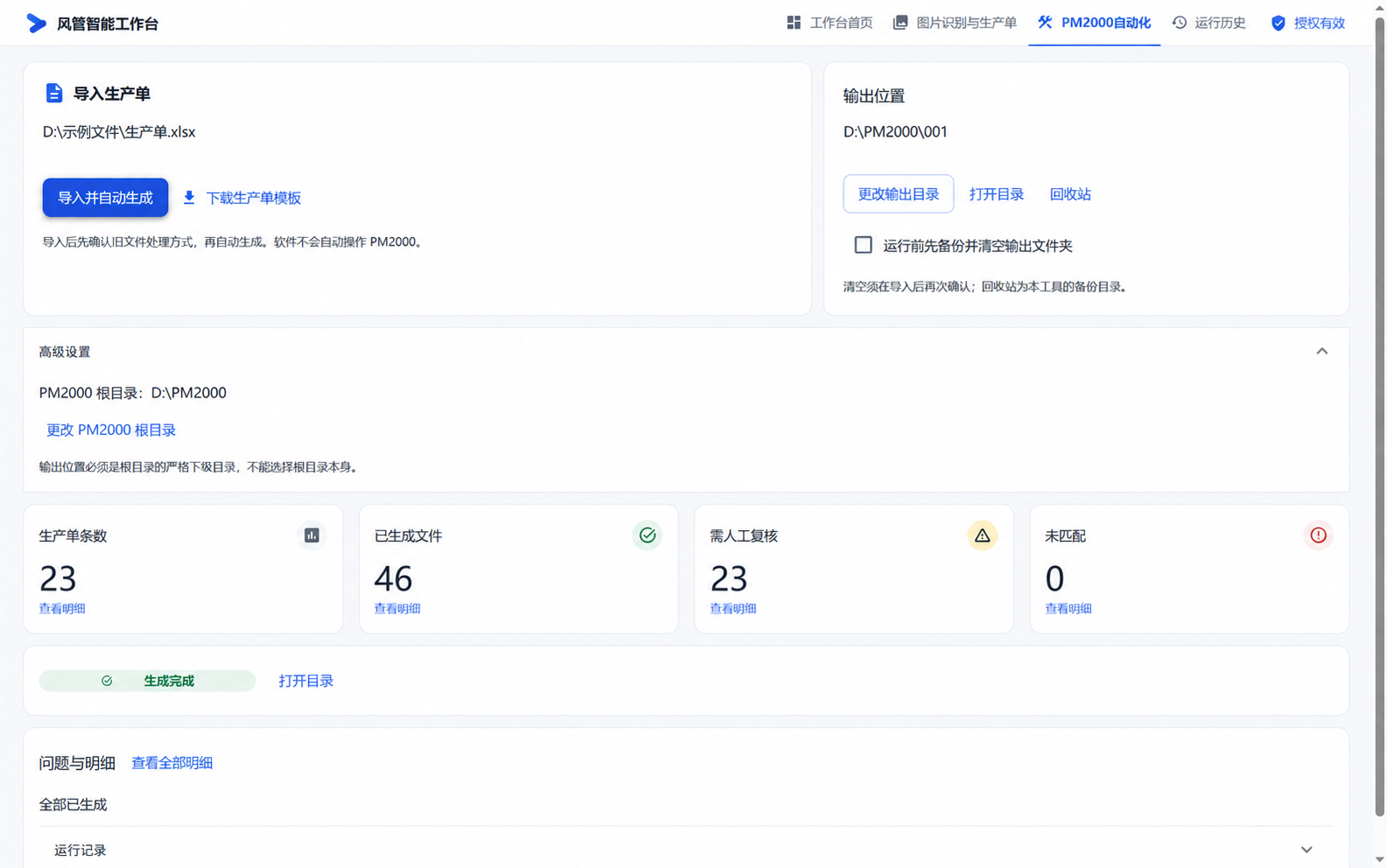The width and height of the screenshot is (1387, 868).
Task: Click the 风管智能工作台 logo icon
Action: coord(36,24)
